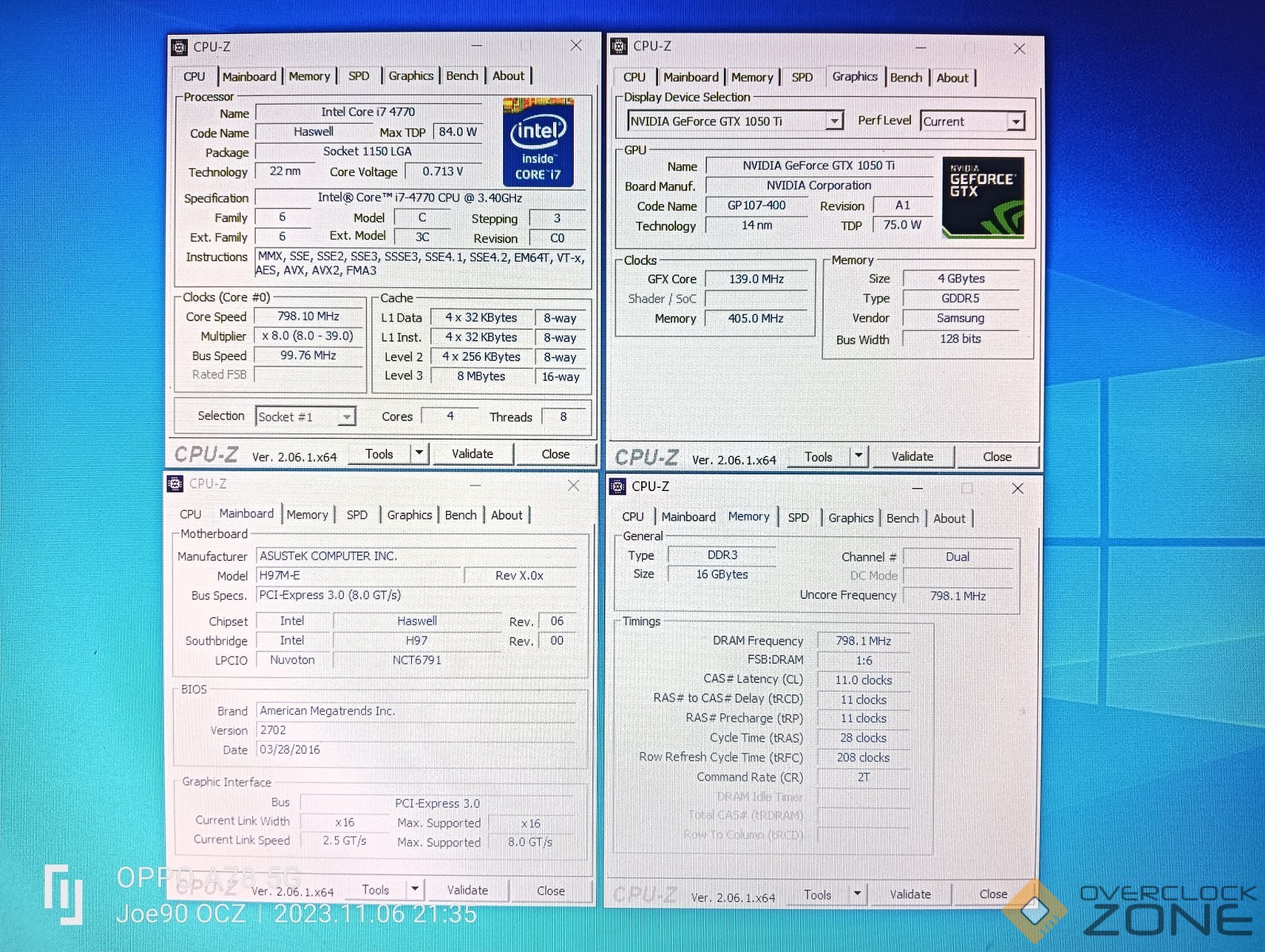Open the About tab in the Graphics window
This screenshot has height=952, width=1265.
pos(952,77)
